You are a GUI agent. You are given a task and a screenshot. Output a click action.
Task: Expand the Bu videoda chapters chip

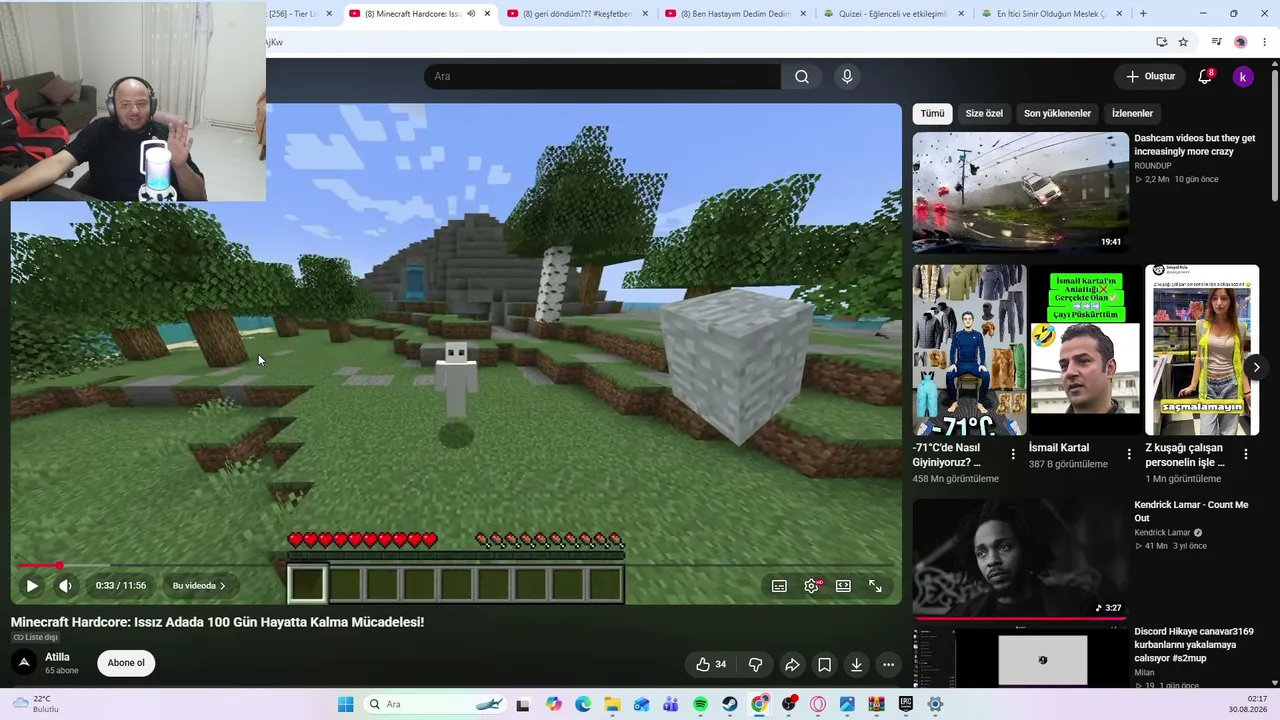(199, 586)
